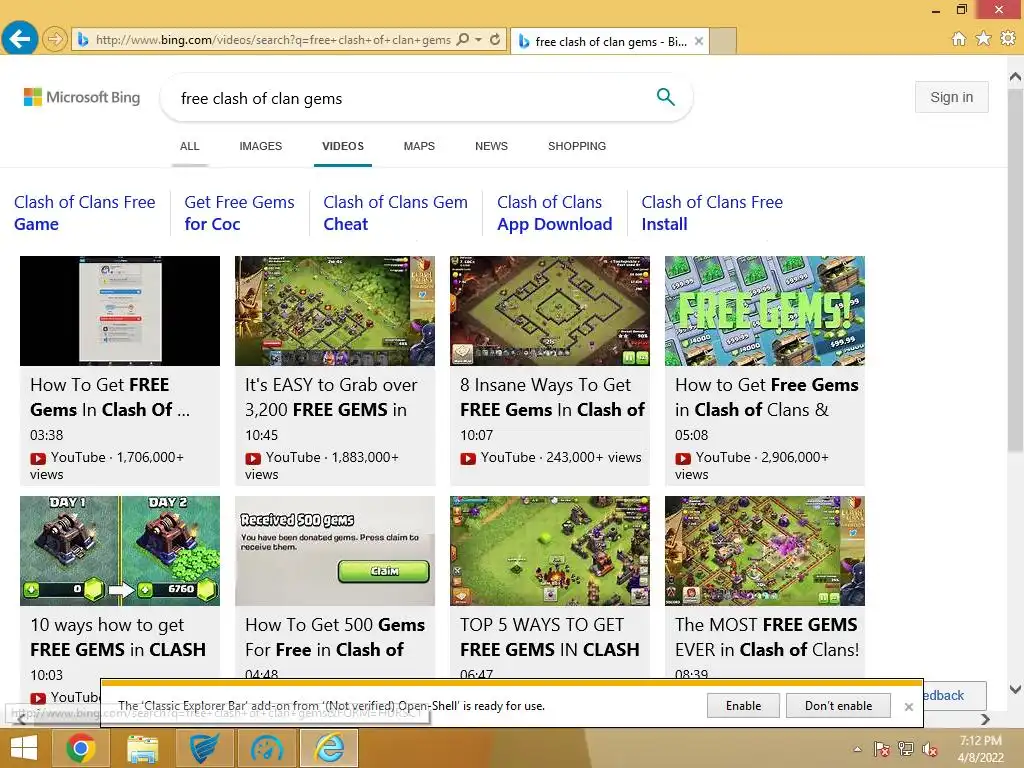Open File Explorer from the taskbar

(142, 748)
